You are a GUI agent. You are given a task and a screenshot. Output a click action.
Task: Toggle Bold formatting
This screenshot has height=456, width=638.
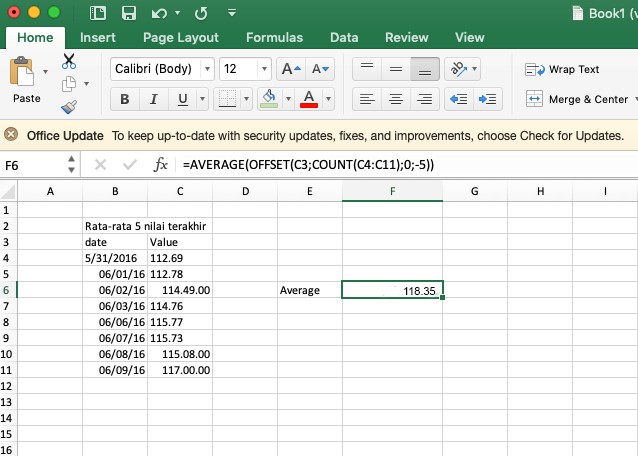pos(125,99)
